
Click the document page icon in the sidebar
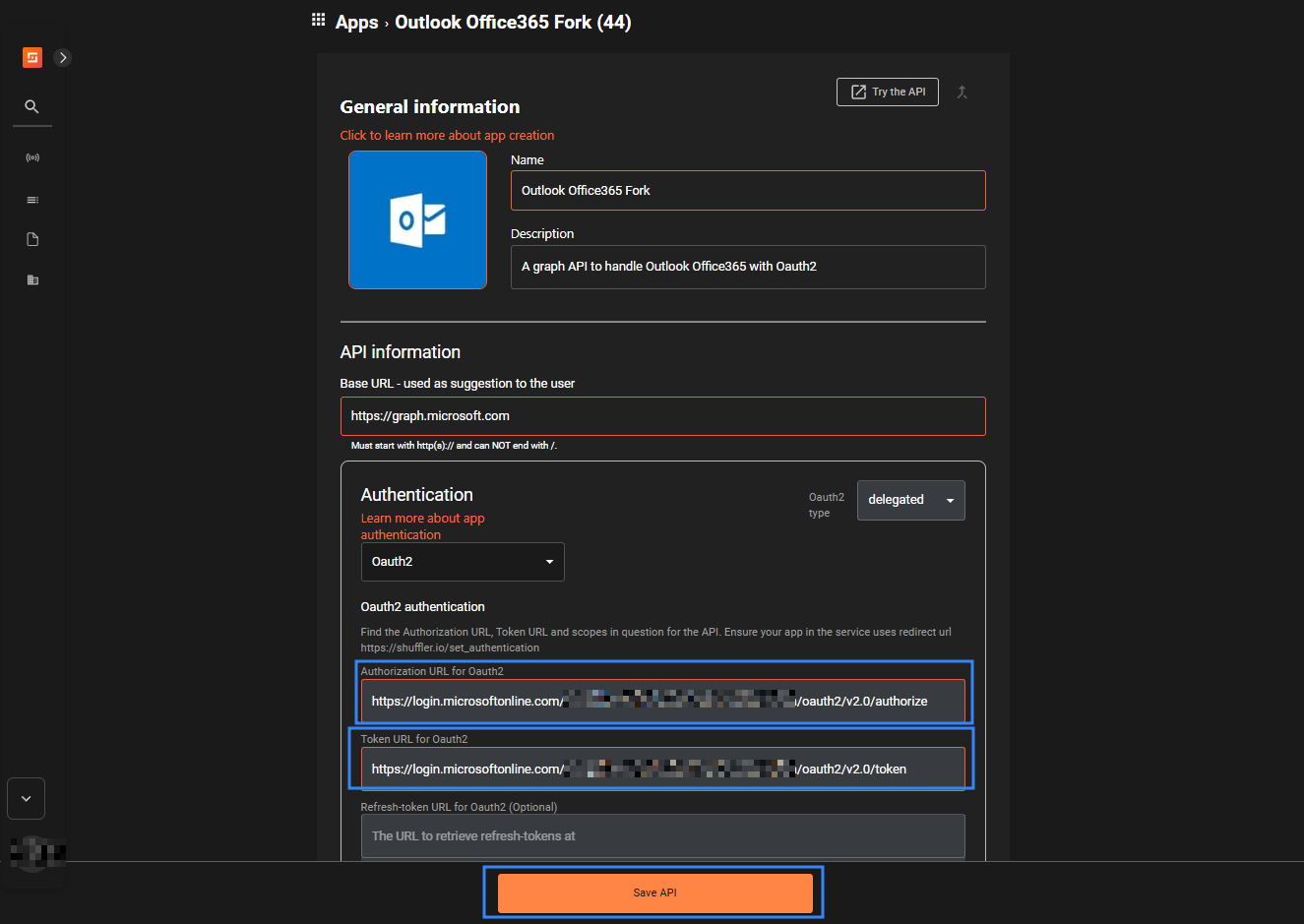click(x=31, y=238)
